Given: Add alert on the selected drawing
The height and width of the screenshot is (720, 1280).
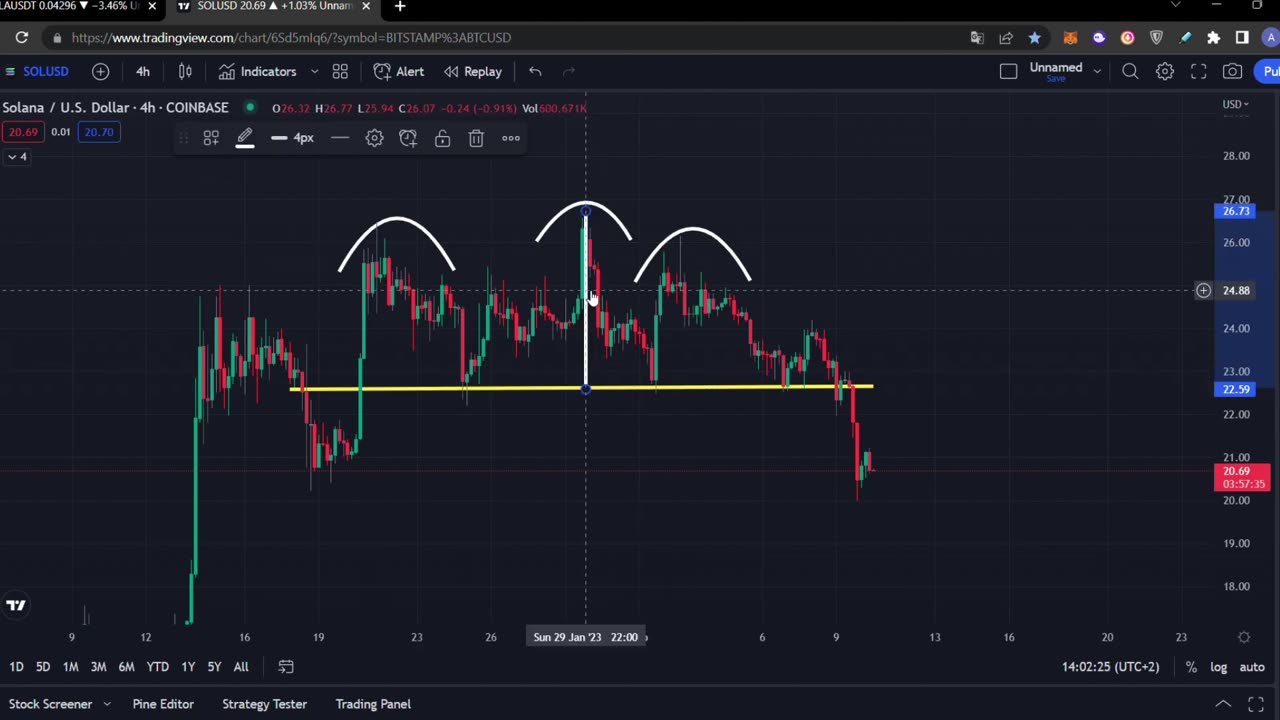Looking at the screenshot, I should point(408,138).
